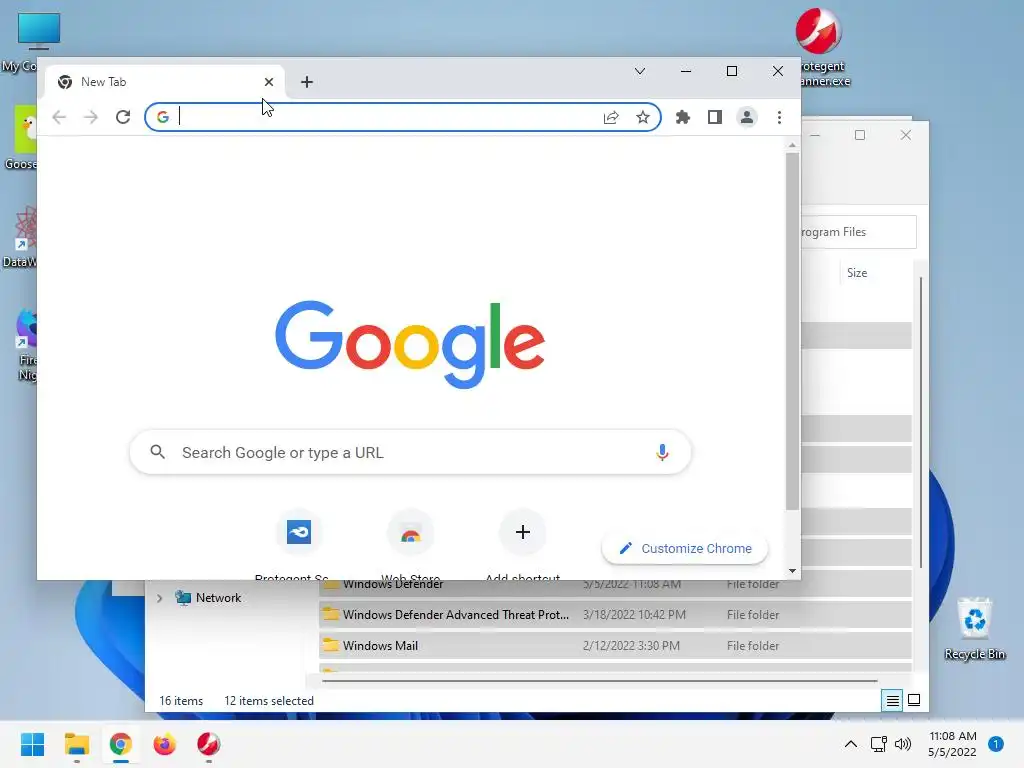Click the Program Files search box in Explorer
The height and width of the screenshot is (768, 1024).
click(x=858, y=232)
